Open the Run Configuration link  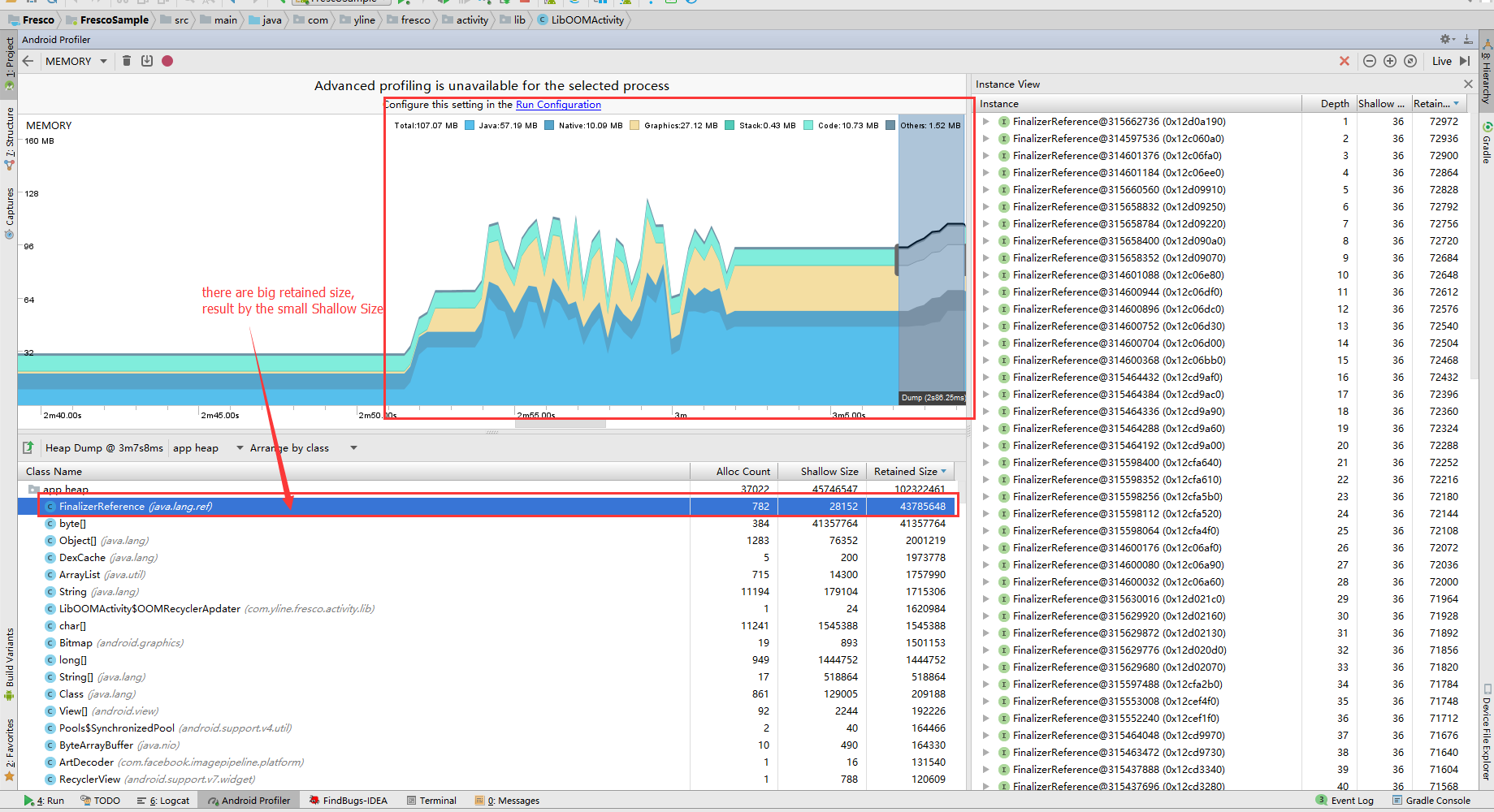[x=558, y=105]
